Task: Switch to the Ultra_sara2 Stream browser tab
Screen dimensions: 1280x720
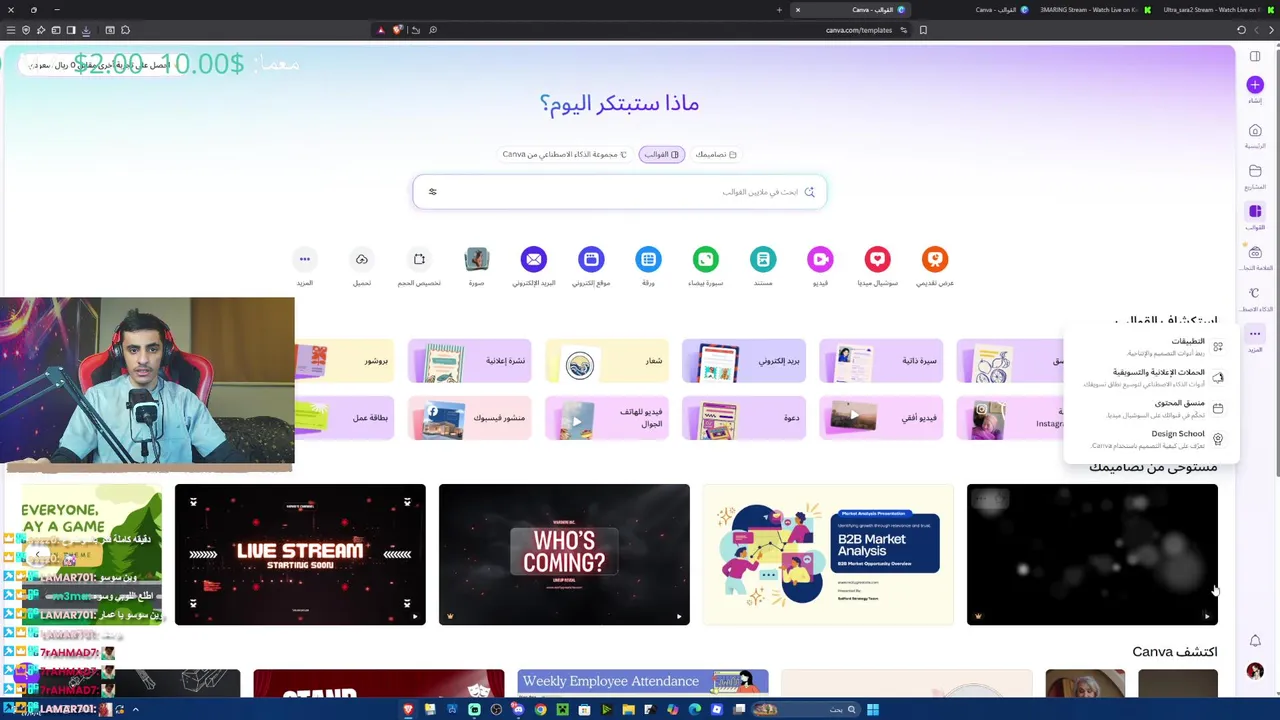Action: 1217,10
